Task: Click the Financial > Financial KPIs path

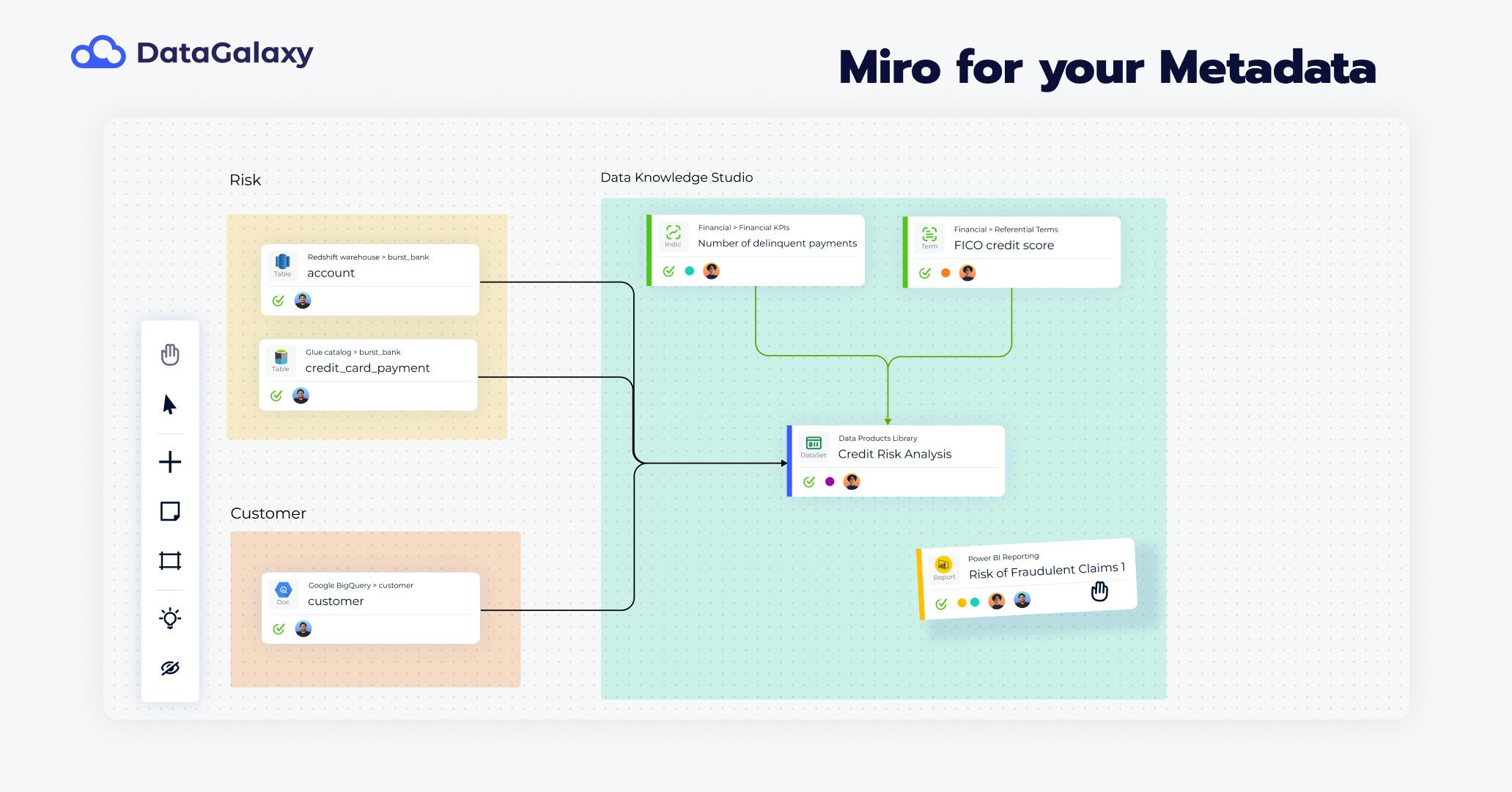Action: (744, 228)
